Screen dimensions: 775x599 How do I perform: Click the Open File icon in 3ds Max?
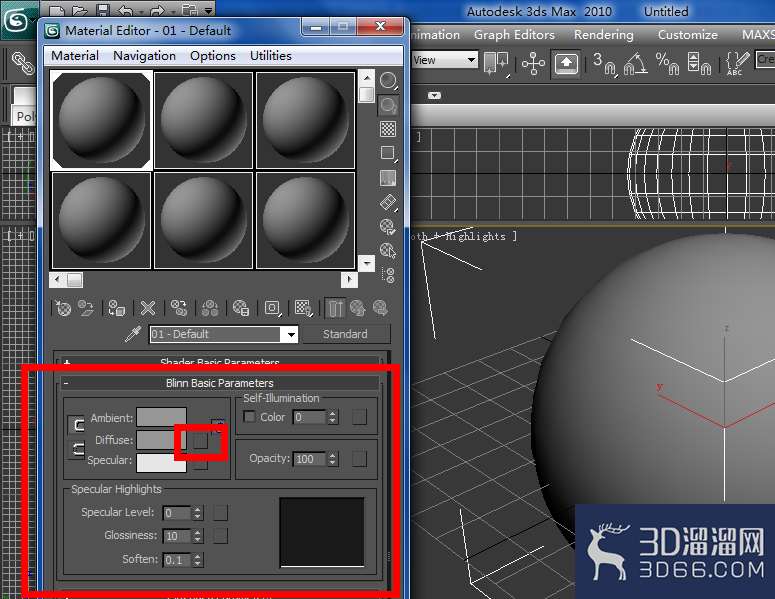(79, 10)
